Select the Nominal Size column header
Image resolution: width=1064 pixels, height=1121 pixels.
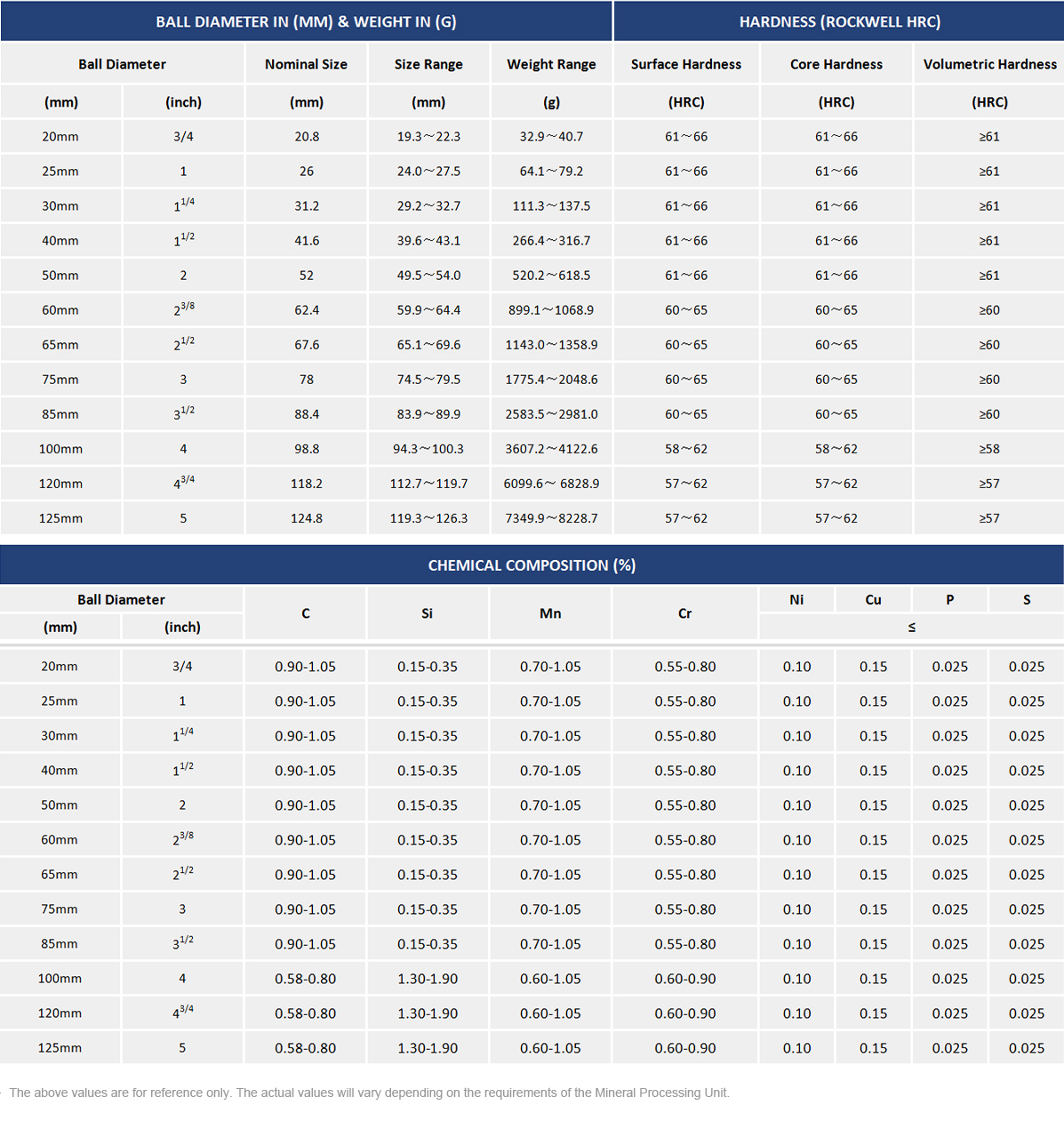[306, 64]
